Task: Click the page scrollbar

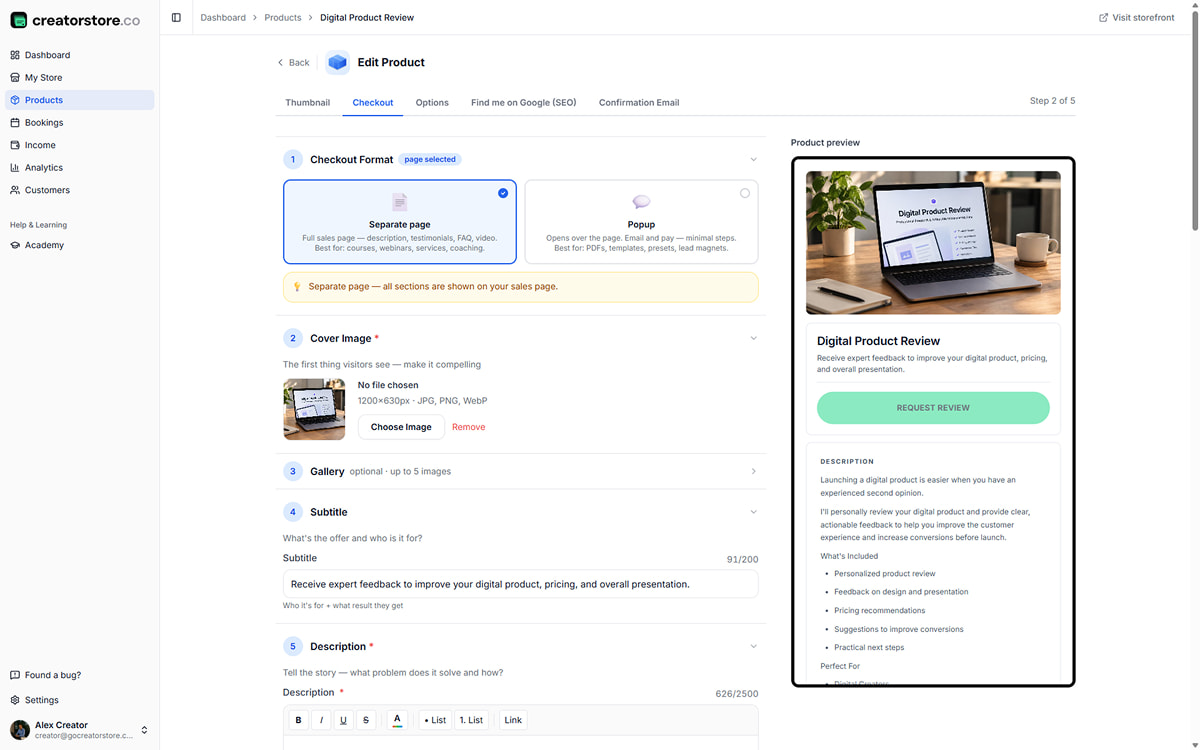Action: click(1195, 120)
